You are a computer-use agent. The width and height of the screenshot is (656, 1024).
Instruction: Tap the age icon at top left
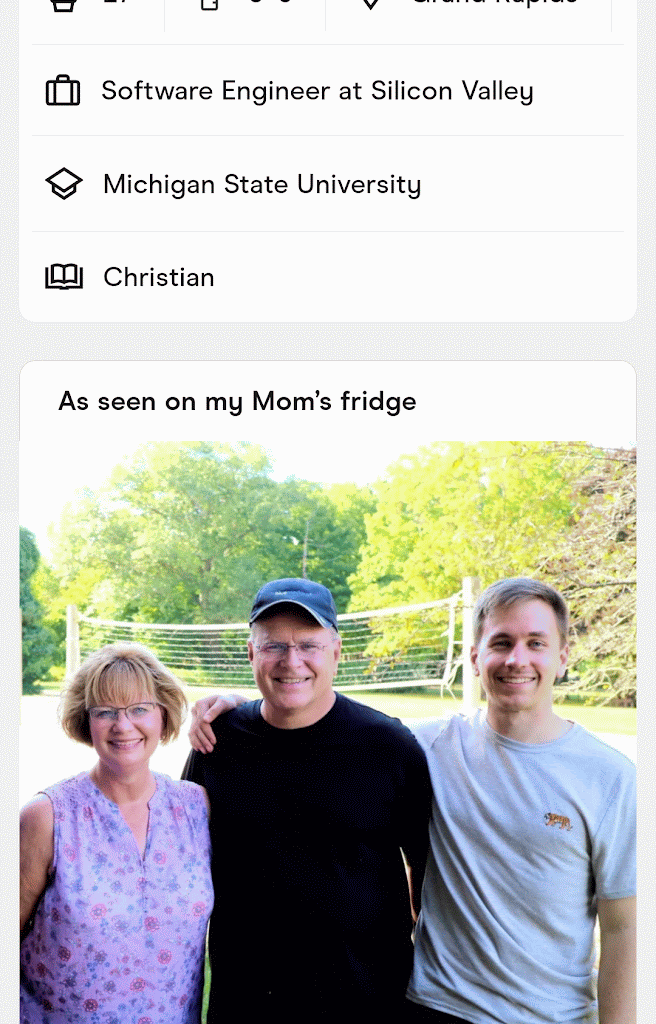pos(63,4)
